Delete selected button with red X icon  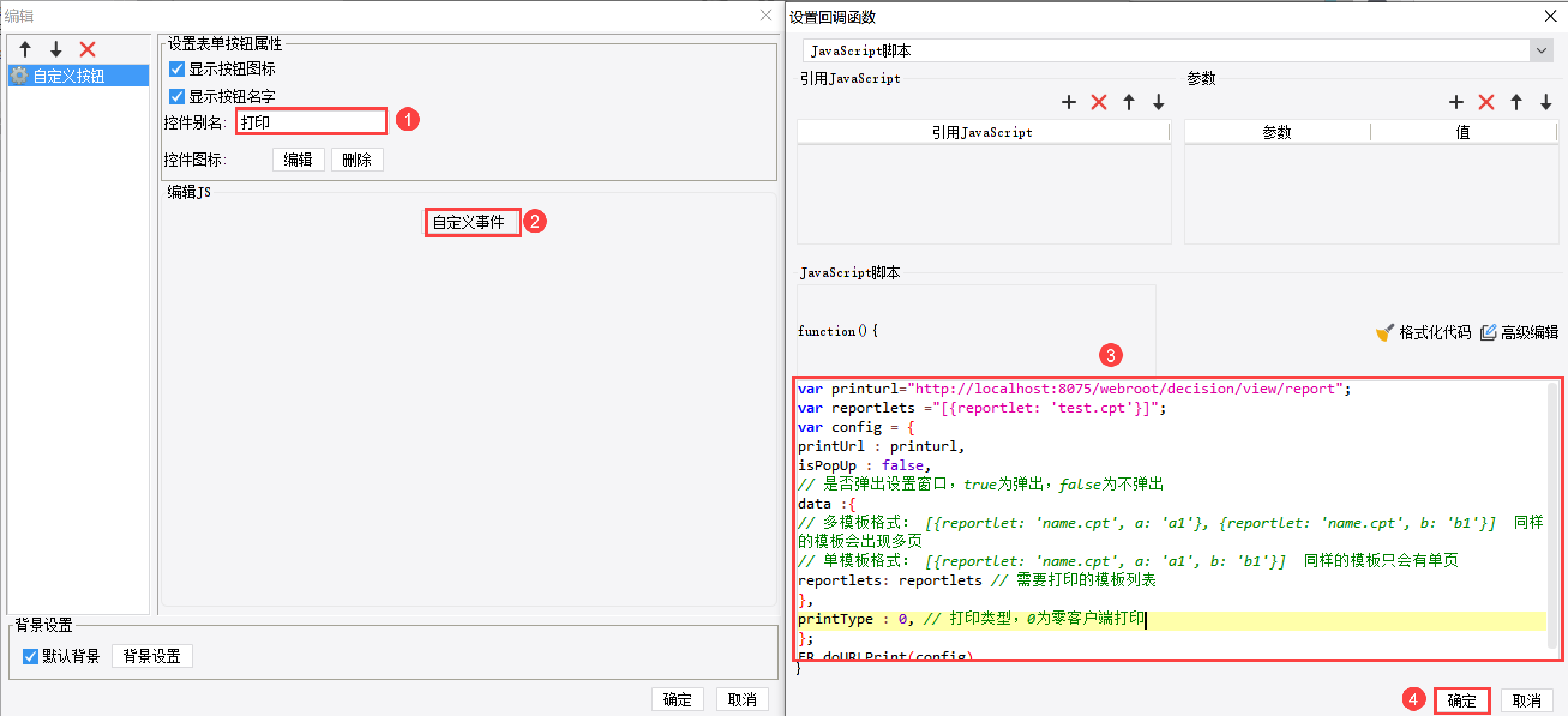click(88, 49)
